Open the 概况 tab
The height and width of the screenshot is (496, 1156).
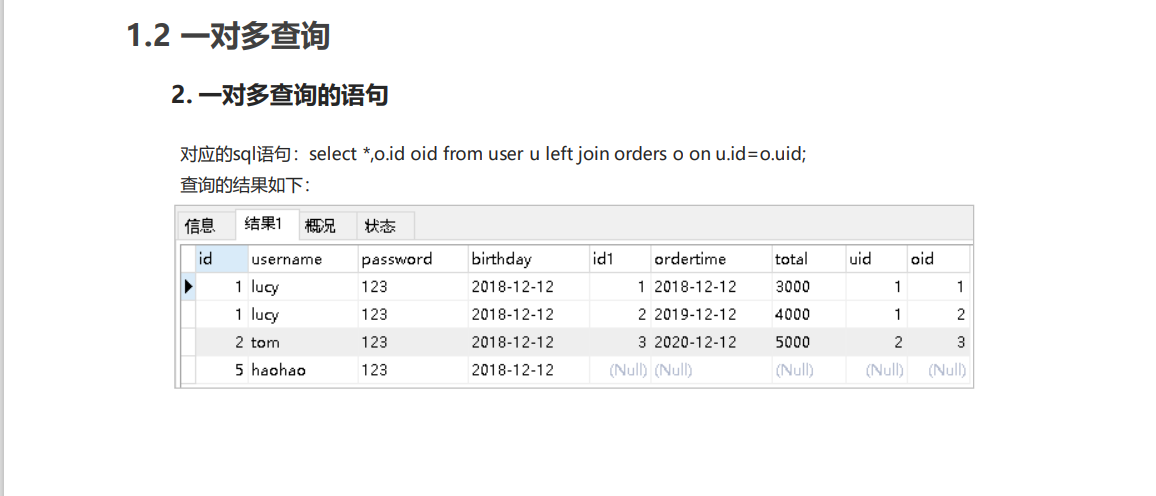click(320, 226)
